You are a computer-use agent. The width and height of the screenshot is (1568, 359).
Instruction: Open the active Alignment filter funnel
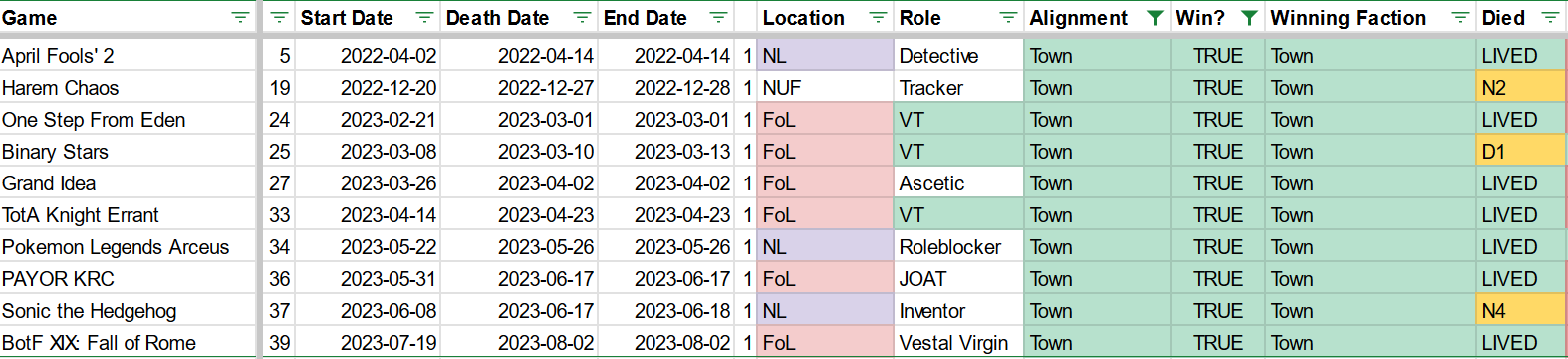[x=1155, y=18]
